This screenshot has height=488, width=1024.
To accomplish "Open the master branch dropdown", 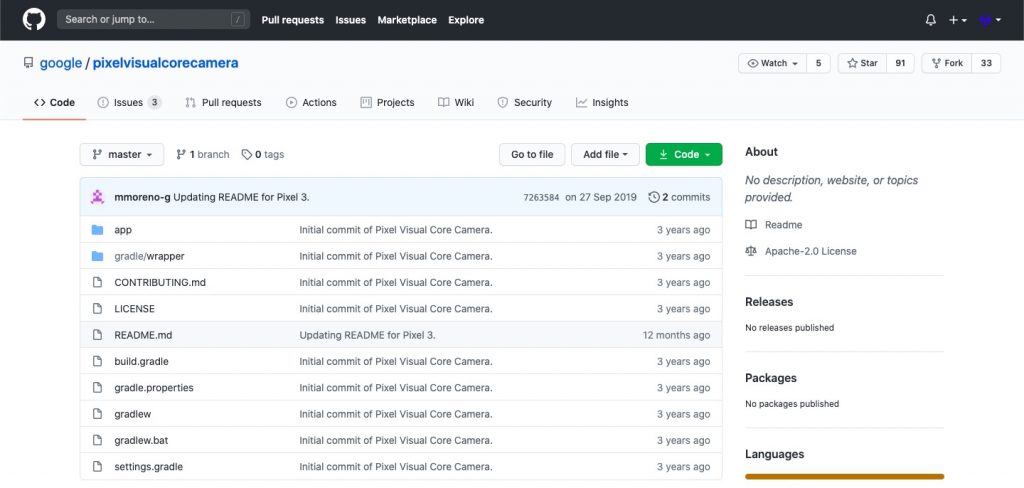I will (x=122, y=155).
